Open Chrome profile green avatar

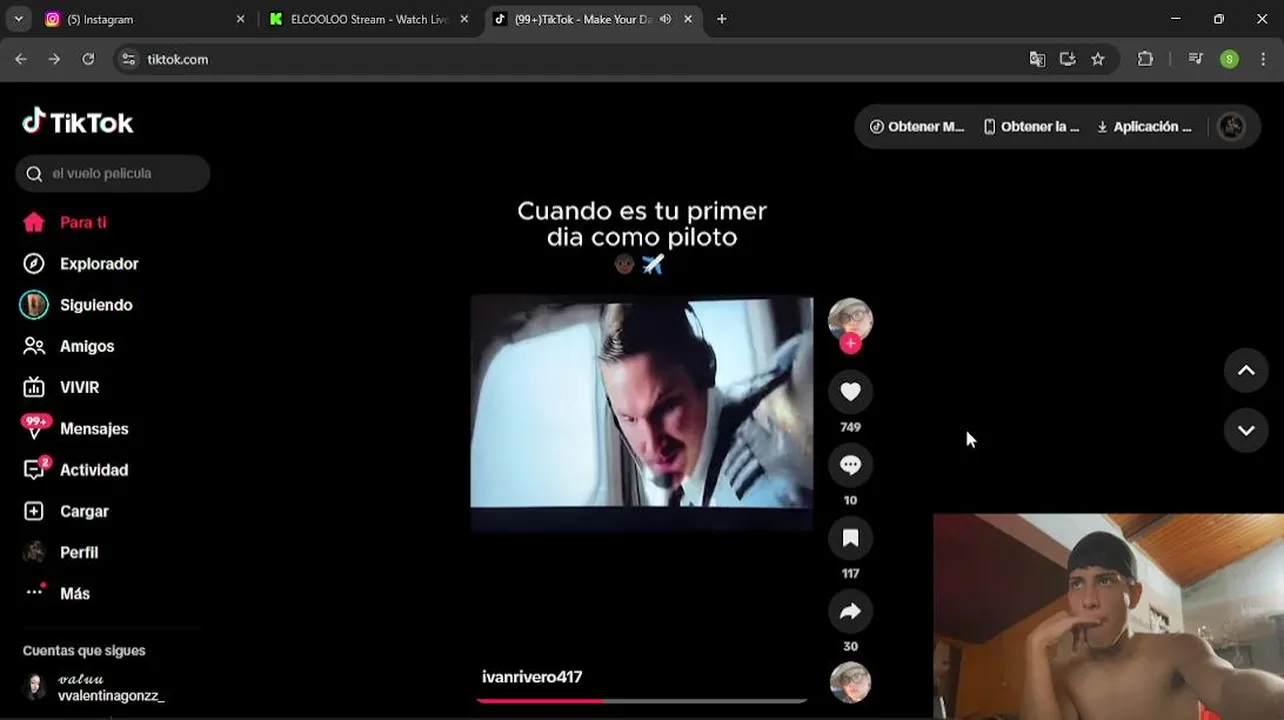1229,59
